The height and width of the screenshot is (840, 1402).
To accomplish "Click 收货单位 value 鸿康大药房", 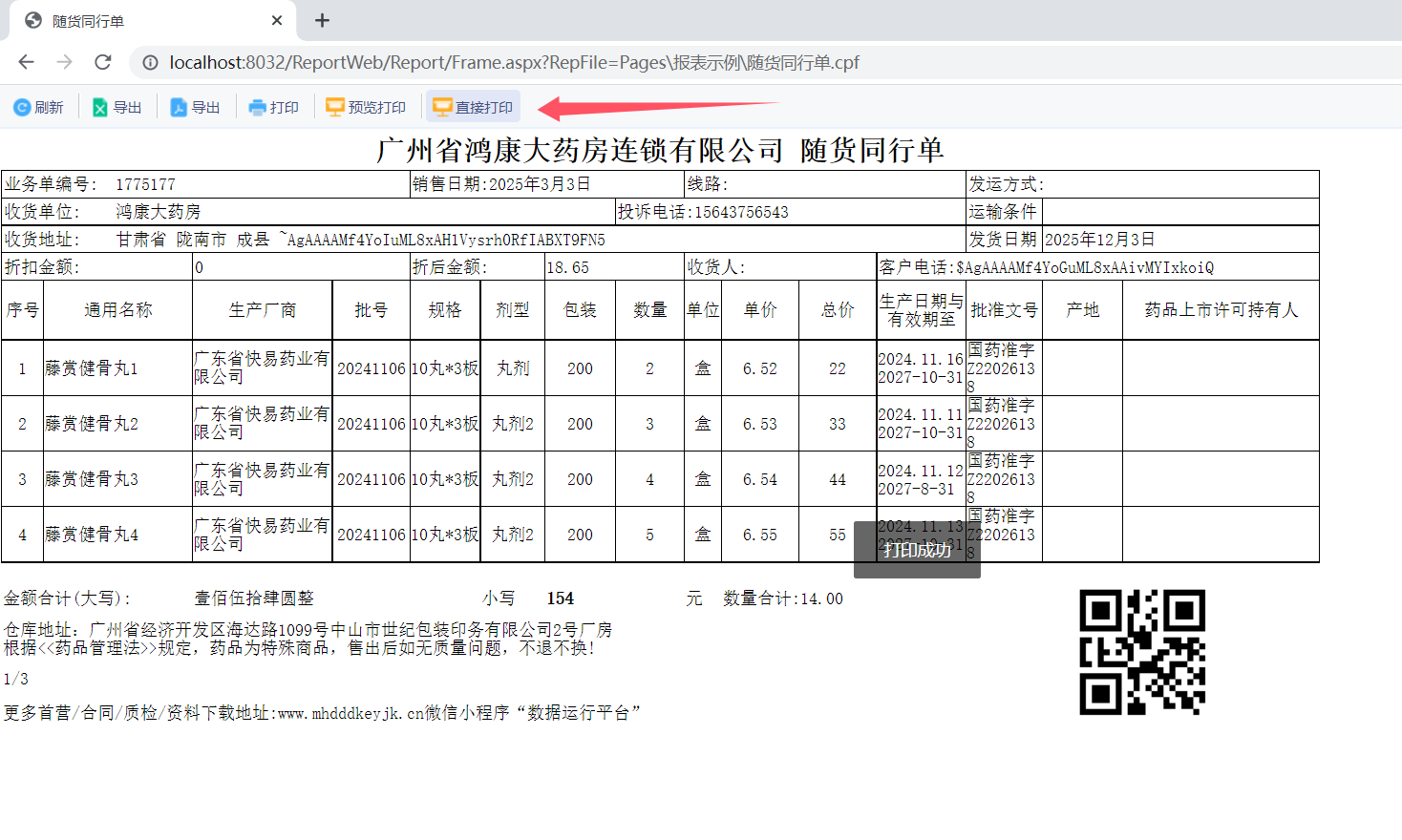I will click(158, 212).
